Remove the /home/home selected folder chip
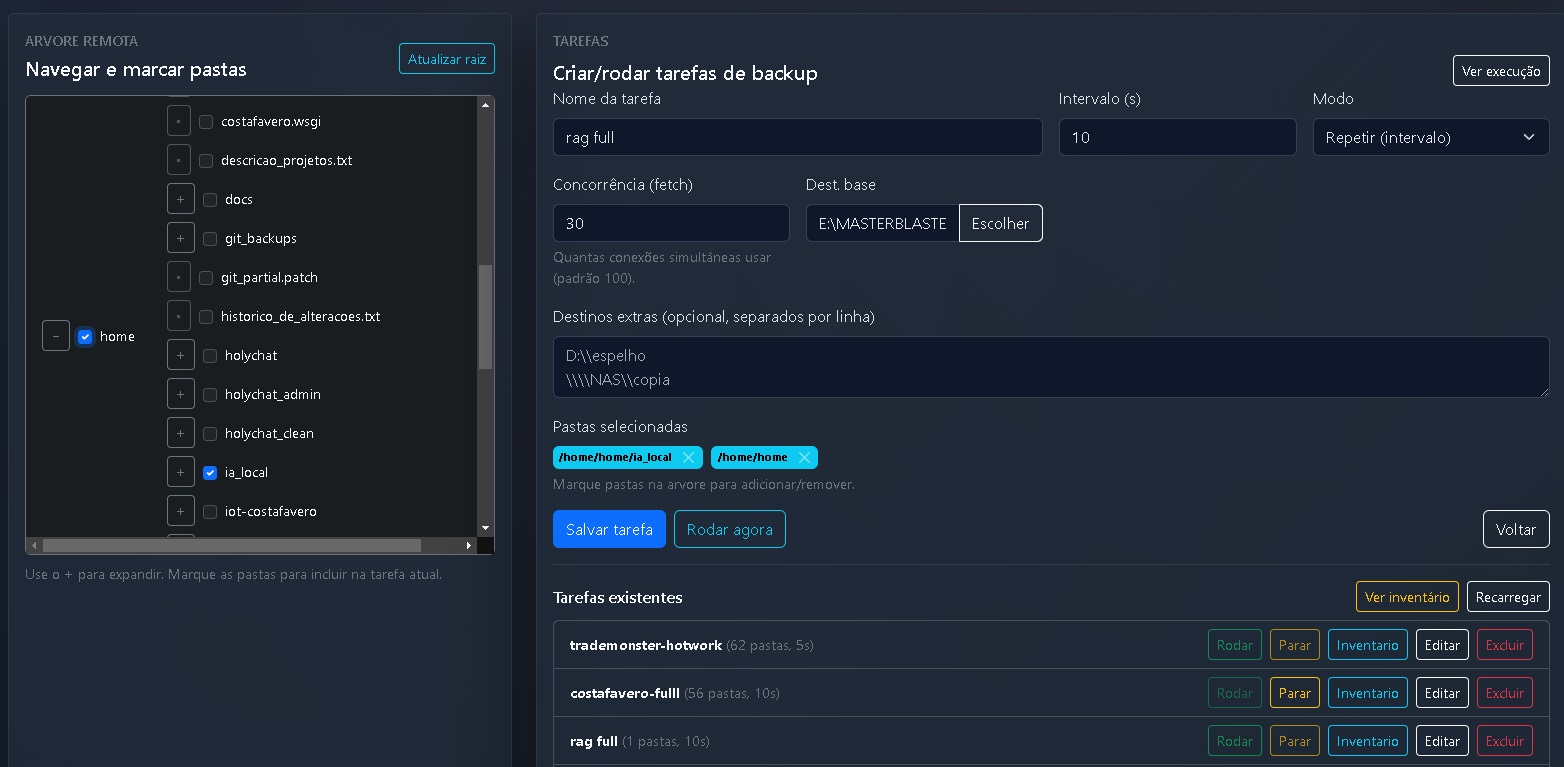Image resolution: width=1564 pixels, height=767 pixels. coord(804,458)
